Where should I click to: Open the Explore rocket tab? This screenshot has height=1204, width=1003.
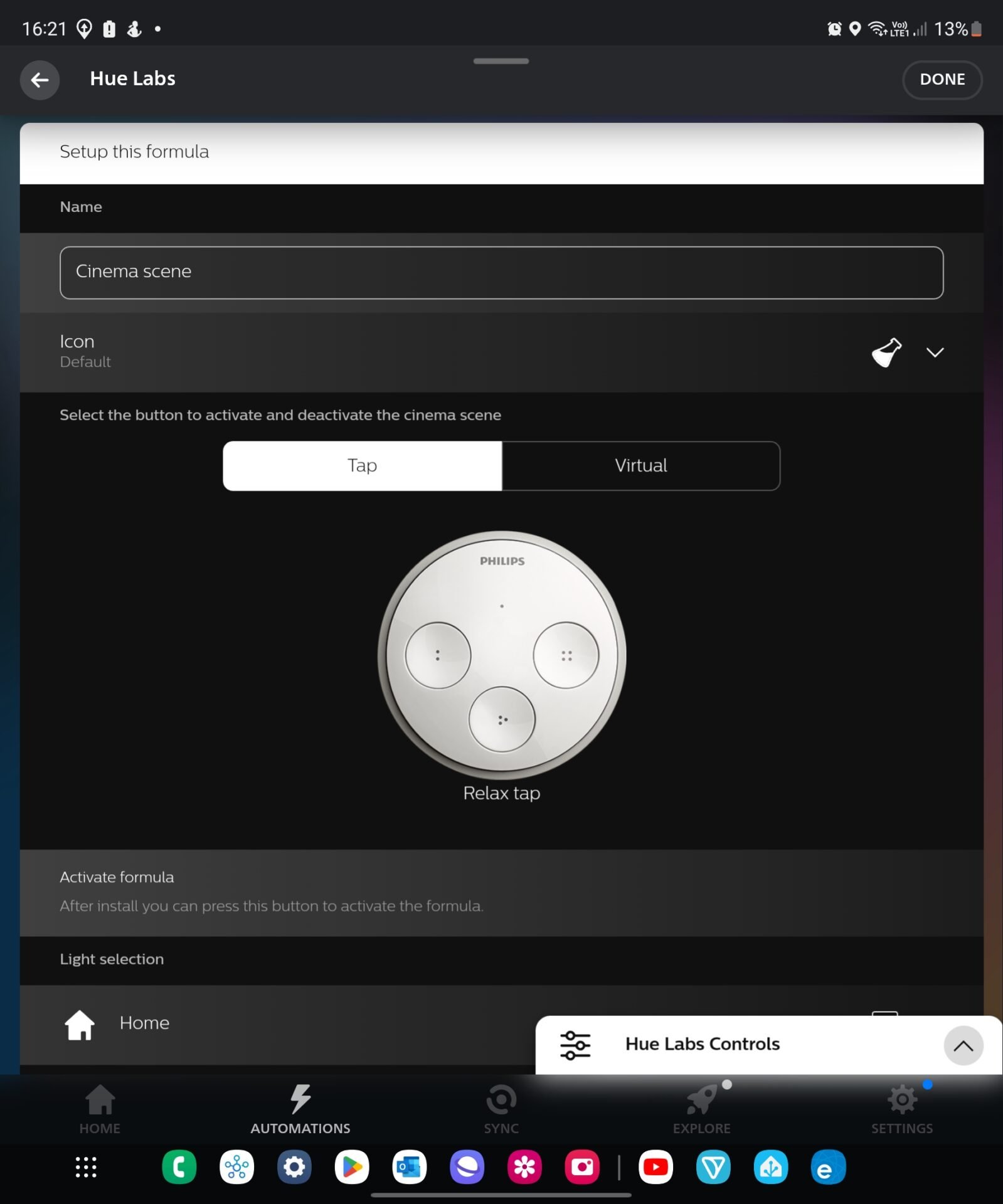click(701, 1109)
